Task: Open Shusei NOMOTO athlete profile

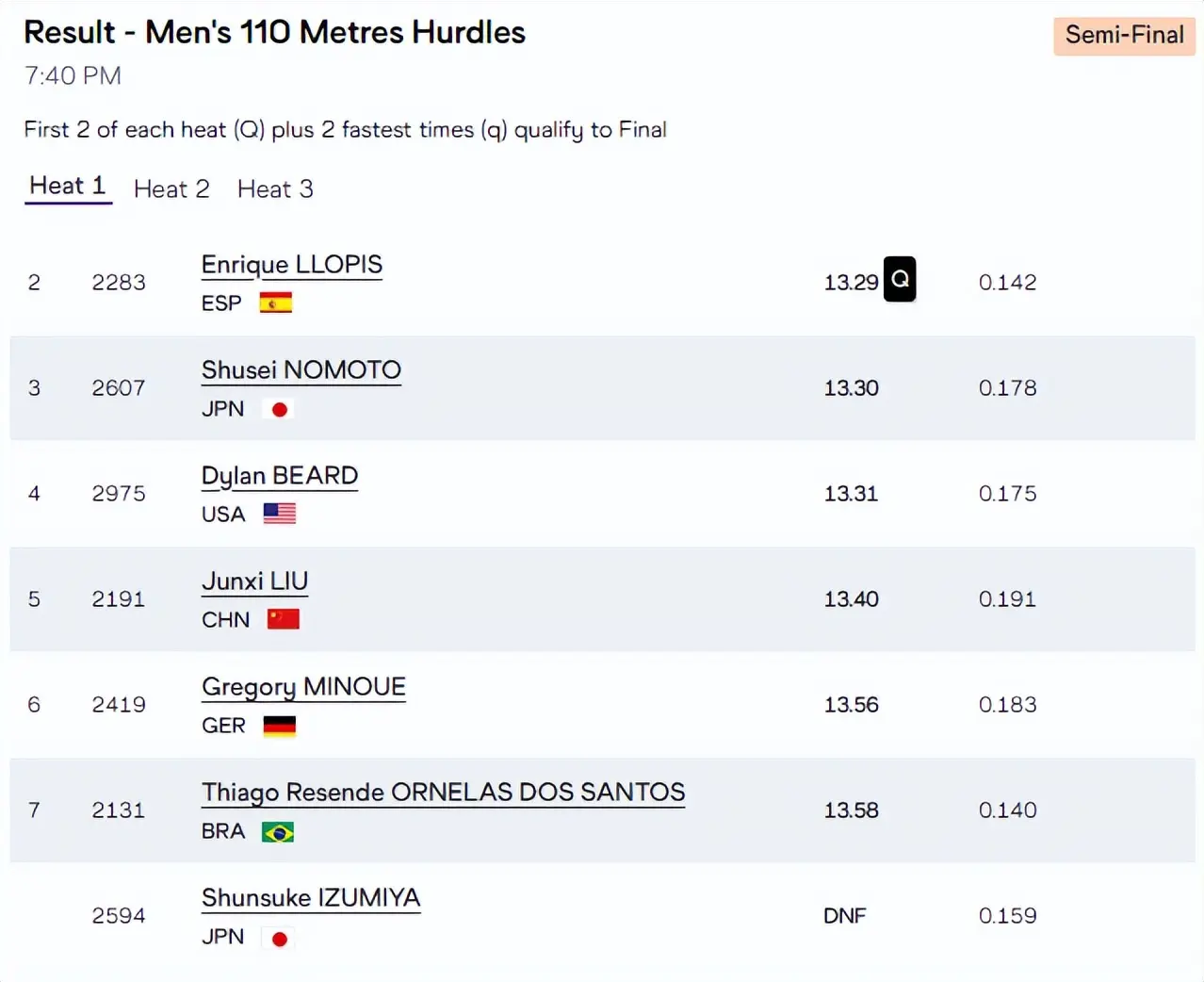Action: 301,370
